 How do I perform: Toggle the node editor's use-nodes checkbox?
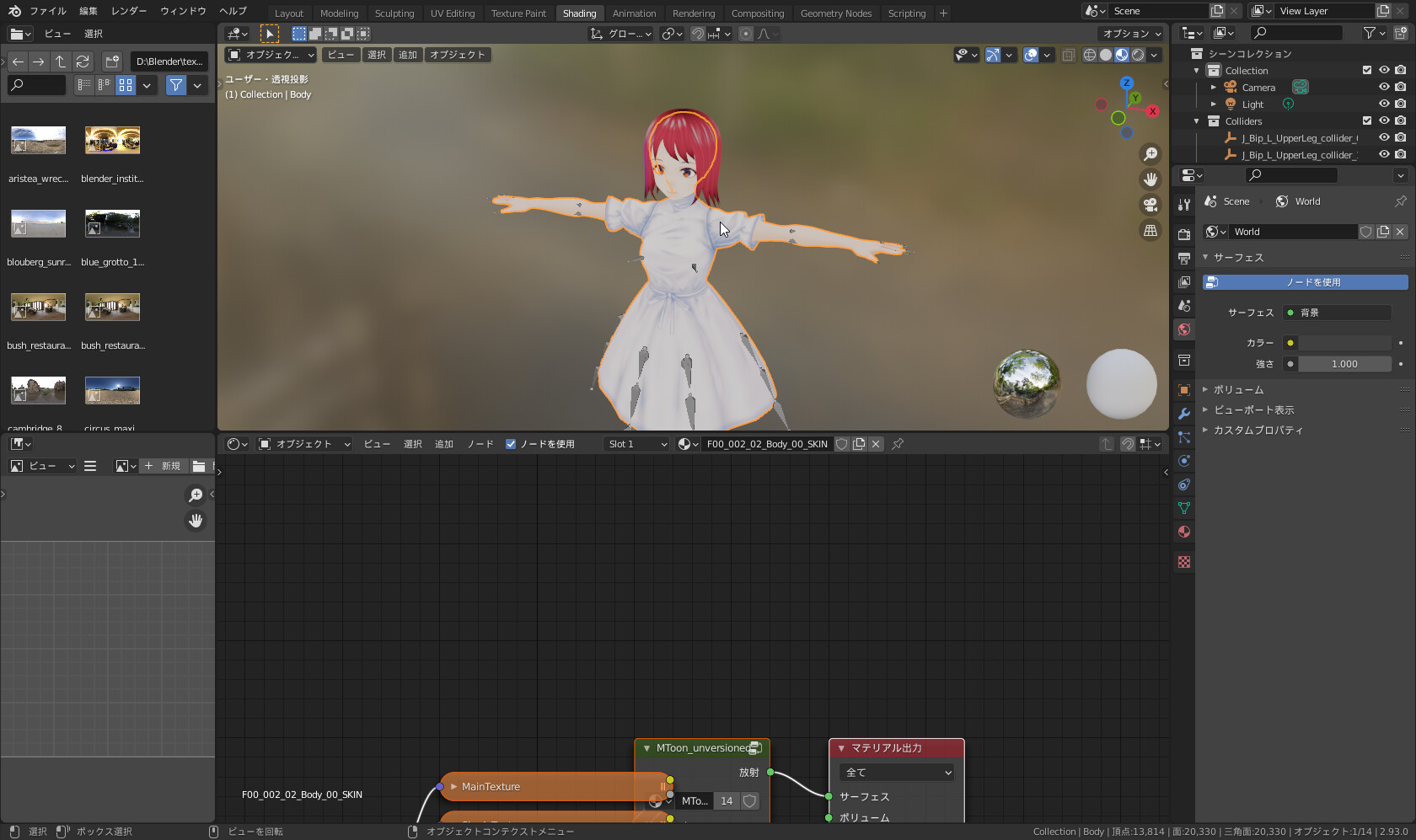click(511, 444)
